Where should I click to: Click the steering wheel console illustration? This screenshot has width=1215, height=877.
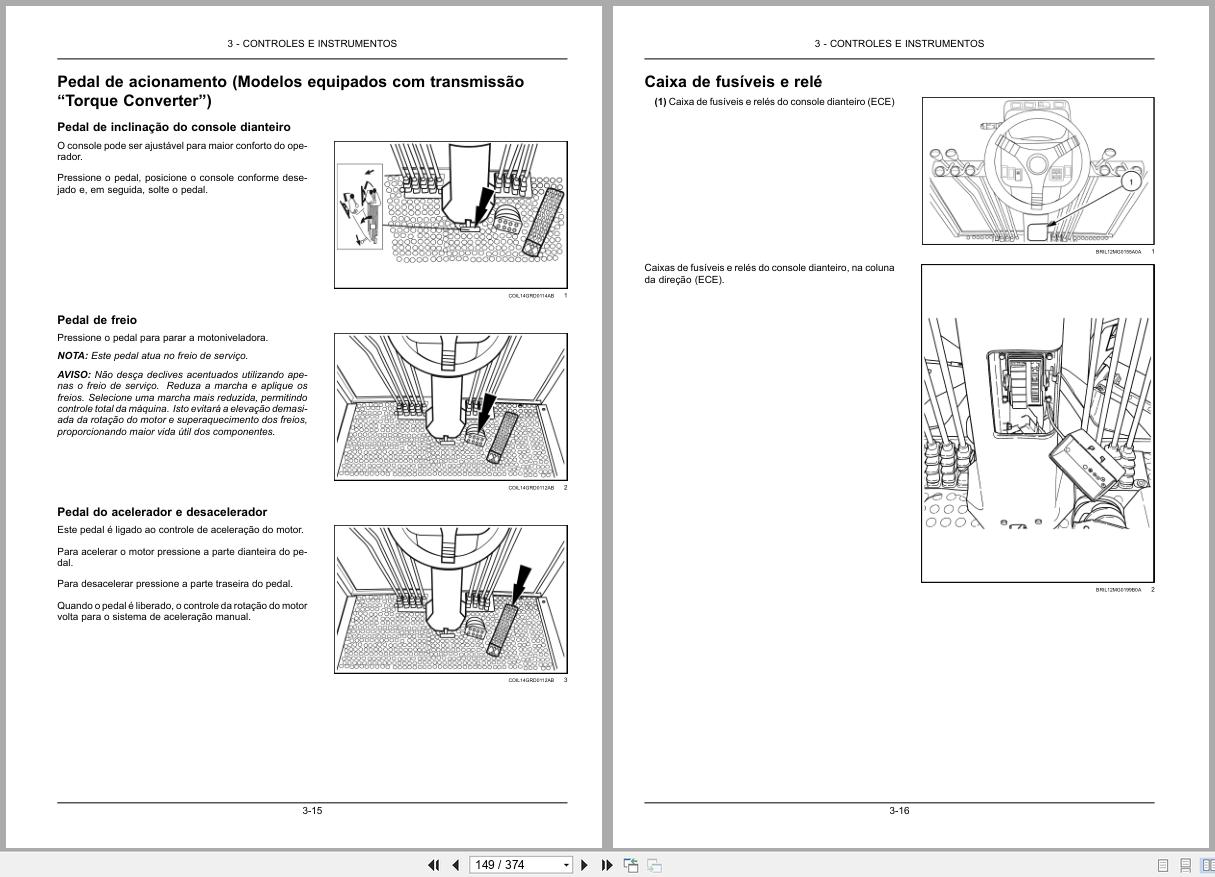[x=1038, y=170]
